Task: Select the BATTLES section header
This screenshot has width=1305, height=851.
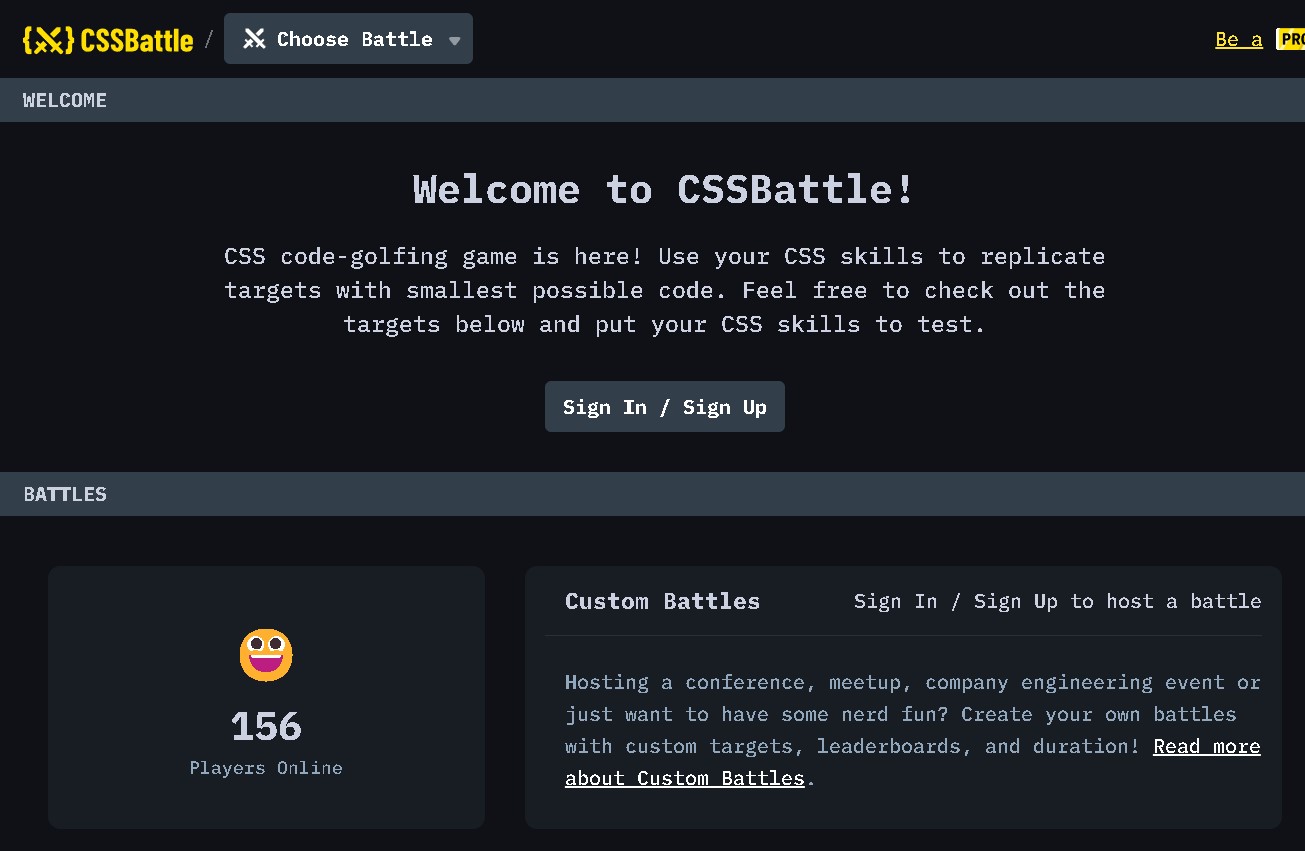Action: click(x=64, y=493)
